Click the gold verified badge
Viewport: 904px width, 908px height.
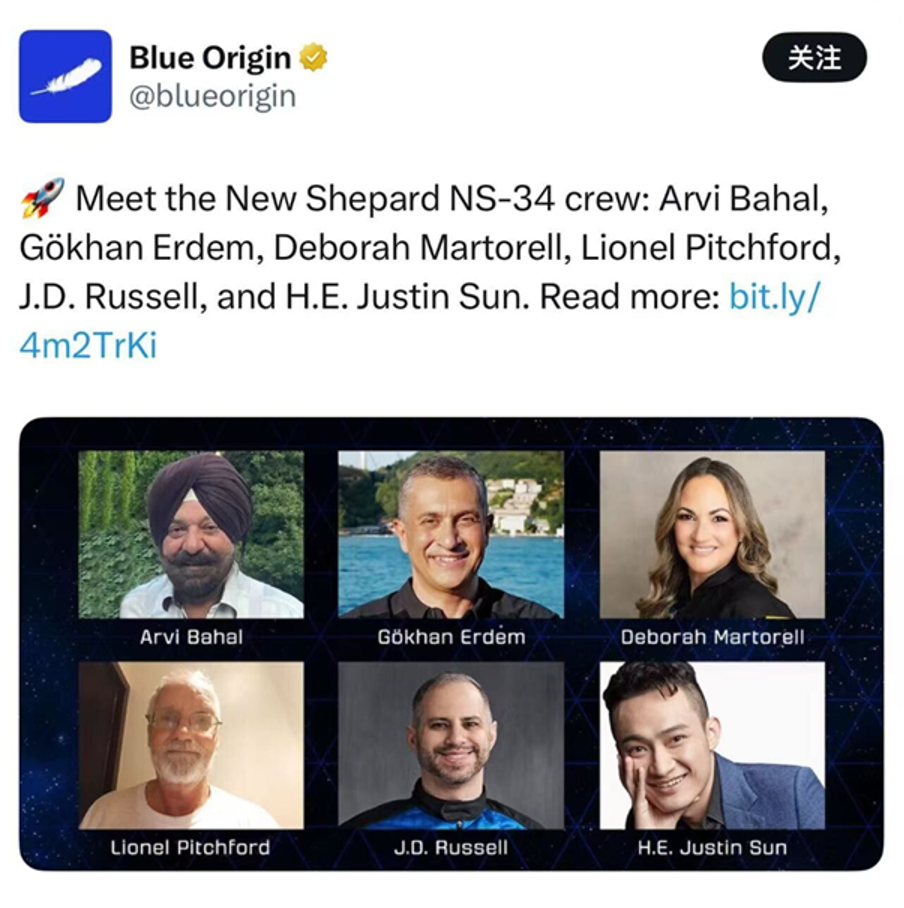coord(314,59)
